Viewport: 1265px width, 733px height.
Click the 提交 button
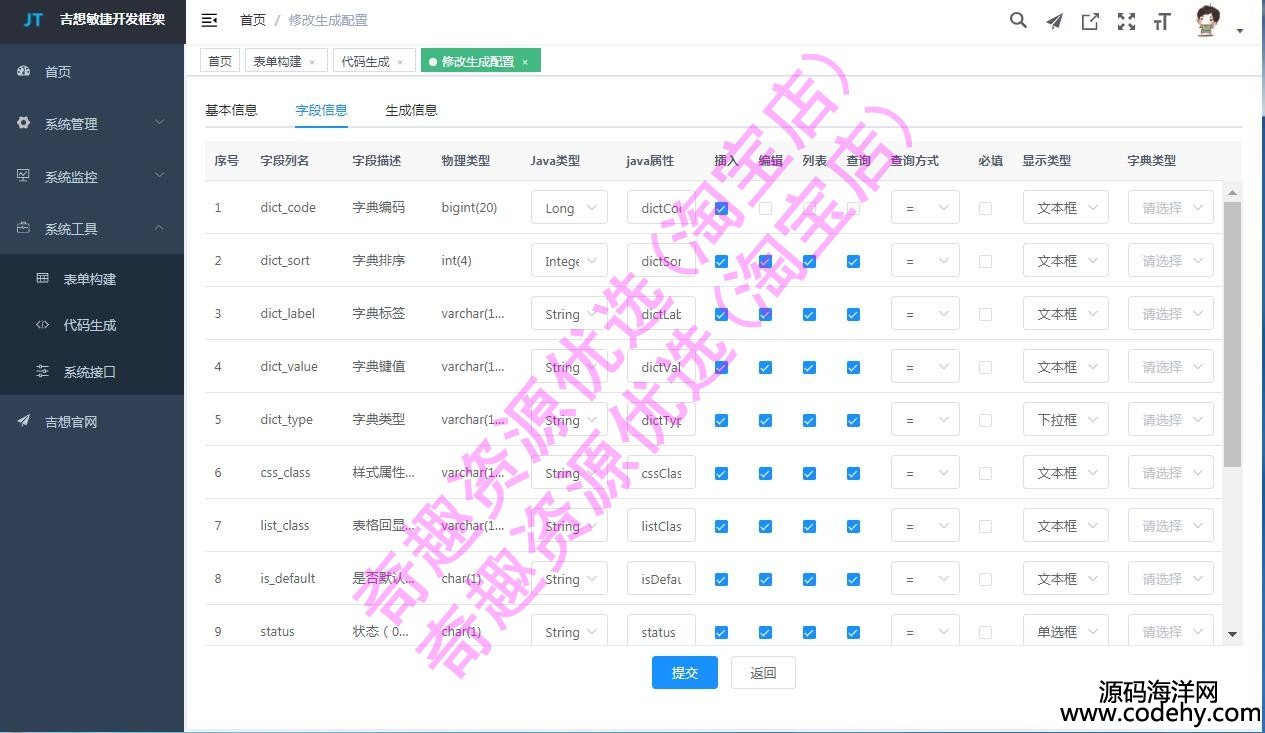click(x=685, y=673)
